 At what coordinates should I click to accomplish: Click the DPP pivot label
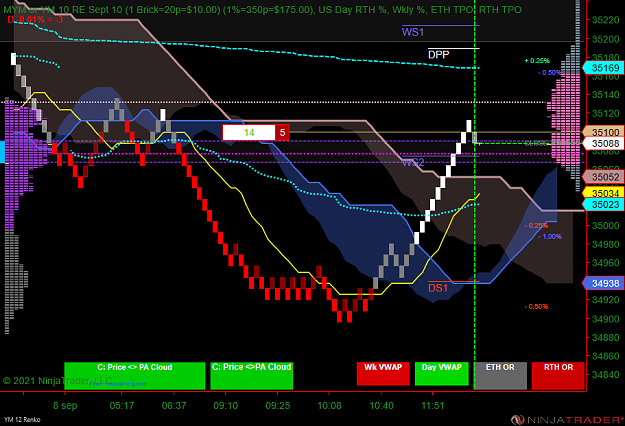(x=438, y=55)
